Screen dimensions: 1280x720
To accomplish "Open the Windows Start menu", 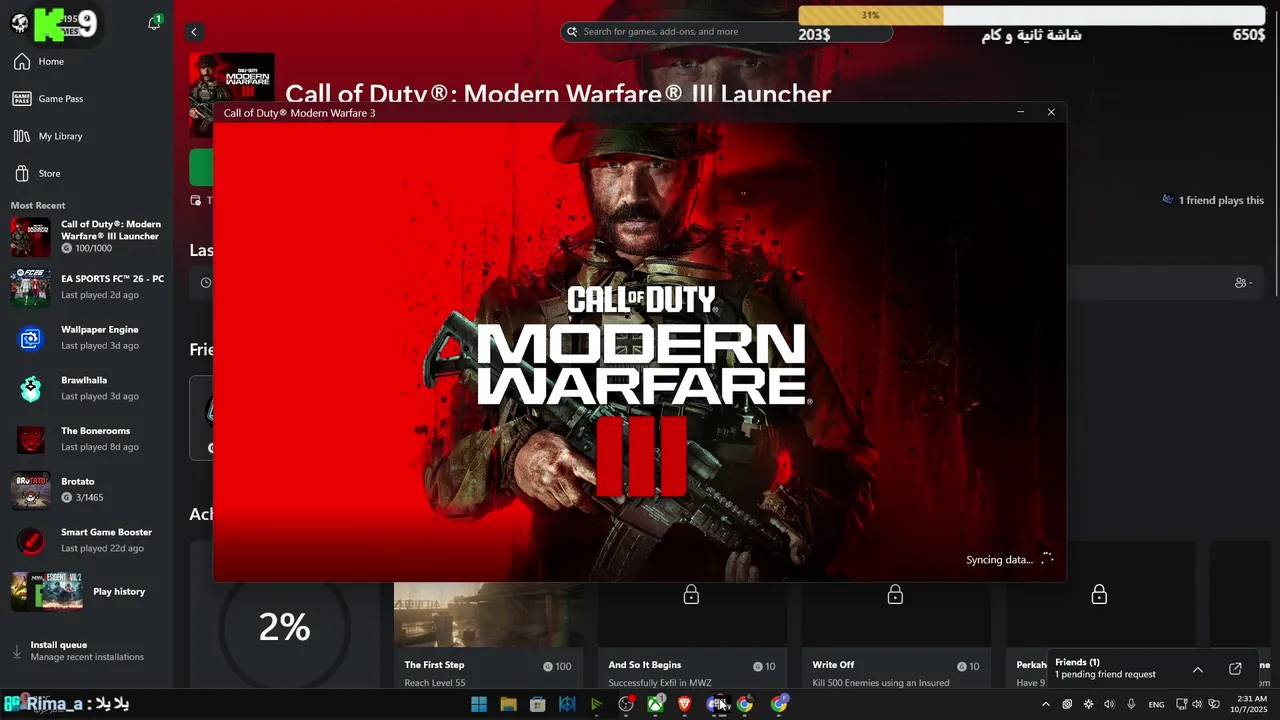I will coord(479,705).
